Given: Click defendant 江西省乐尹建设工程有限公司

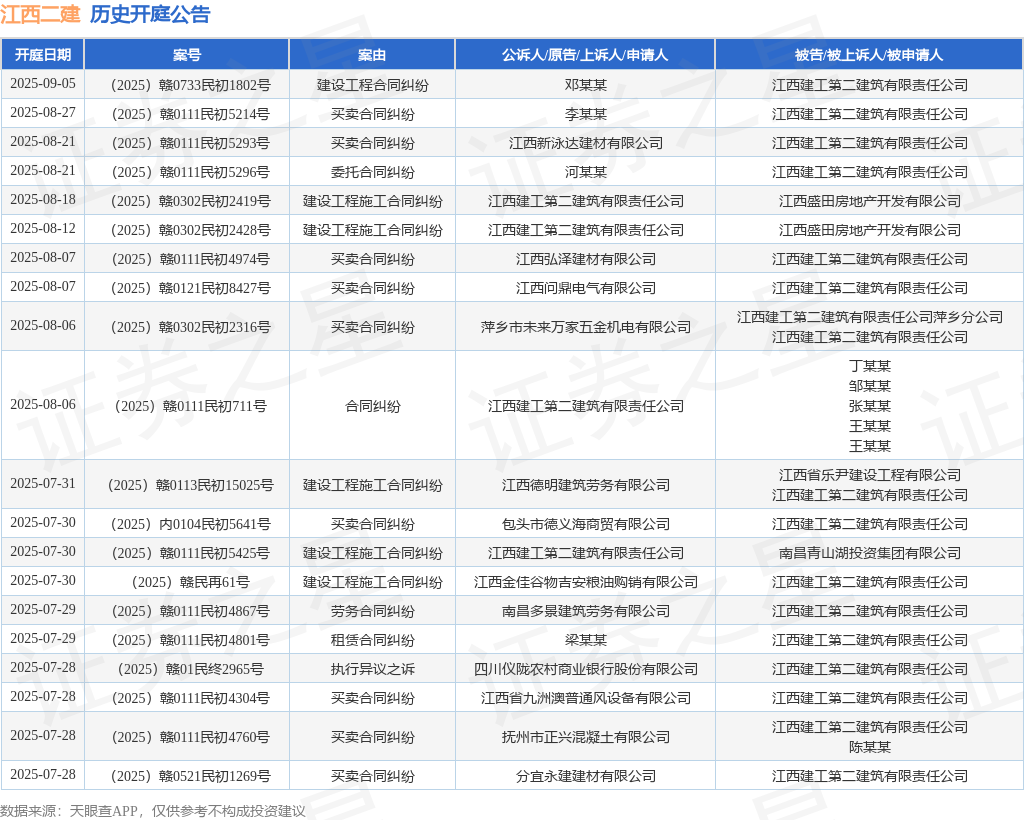Looking at the screenshot, I should (870, 475).
